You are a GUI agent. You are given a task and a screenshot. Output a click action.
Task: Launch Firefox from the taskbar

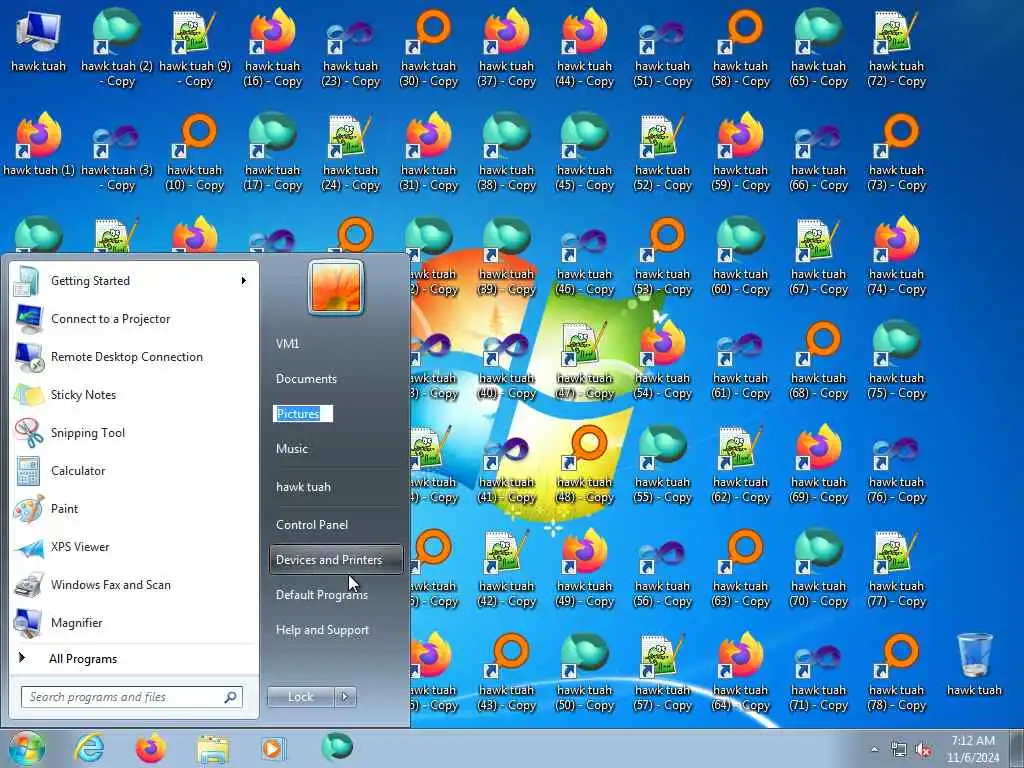[151, 748]
